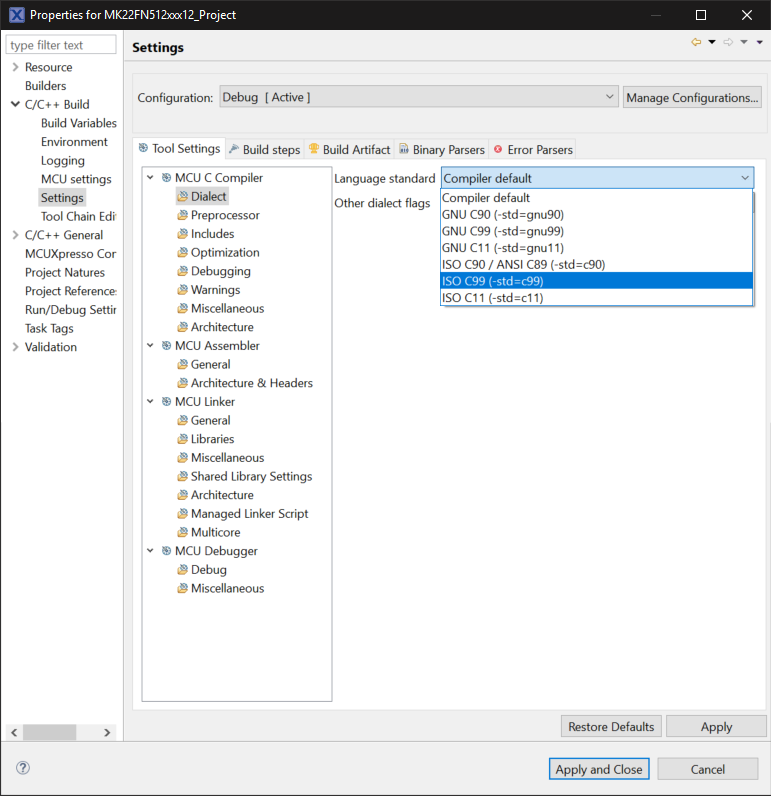Select Logging in sidebar
Viewport: 771px width, 796px height.
click(63, 160)
